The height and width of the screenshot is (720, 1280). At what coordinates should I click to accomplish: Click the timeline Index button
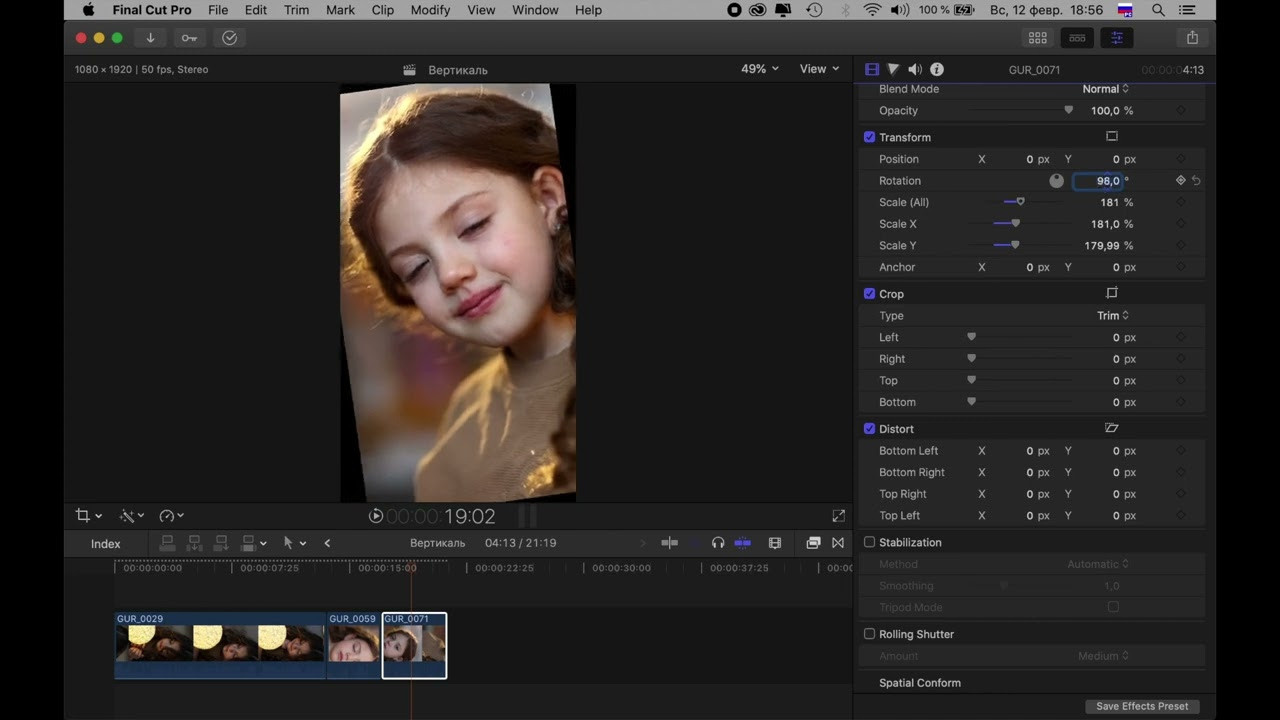(x=105, y=544)
